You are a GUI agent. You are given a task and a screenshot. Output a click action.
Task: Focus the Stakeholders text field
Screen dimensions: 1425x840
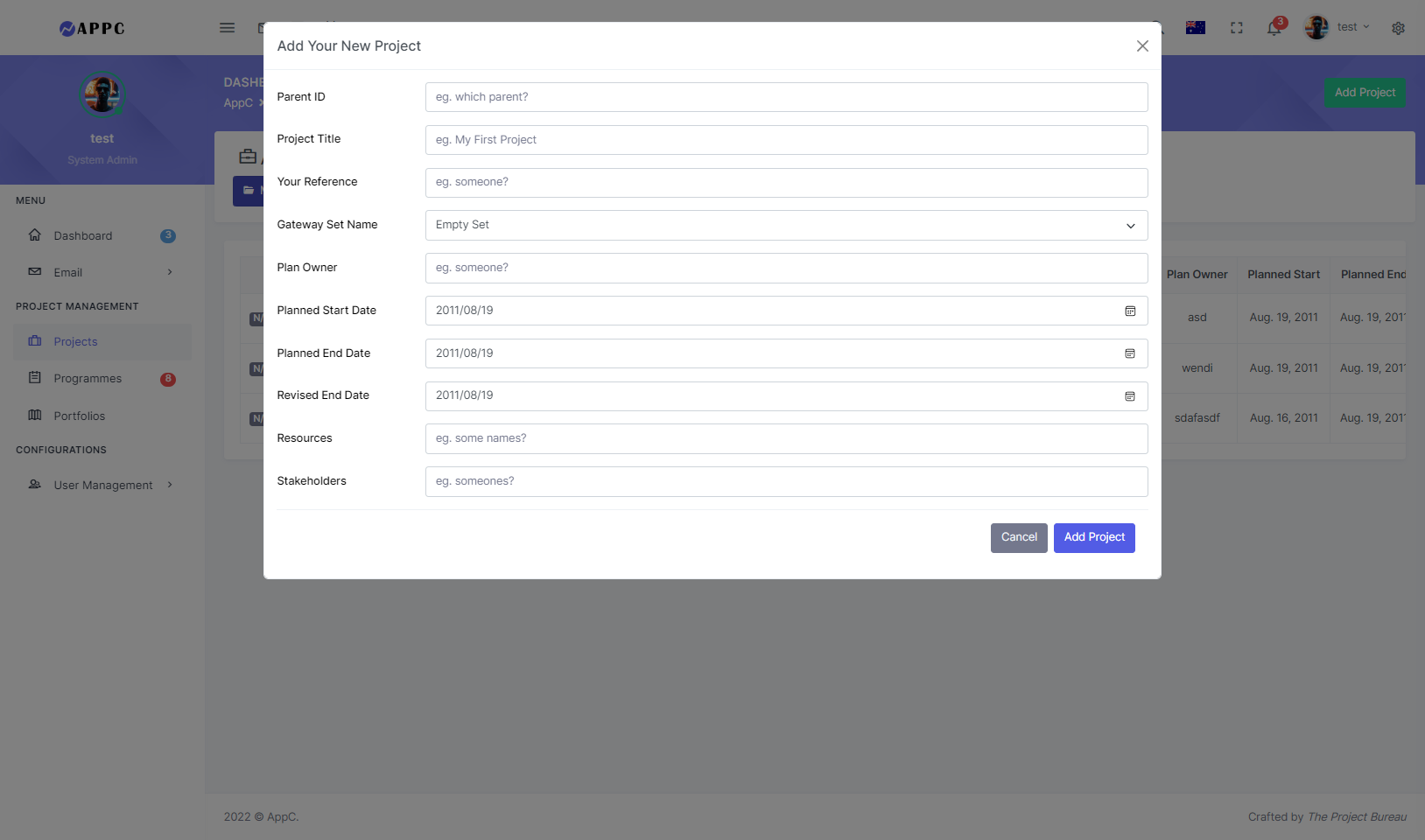pos(785,481)
